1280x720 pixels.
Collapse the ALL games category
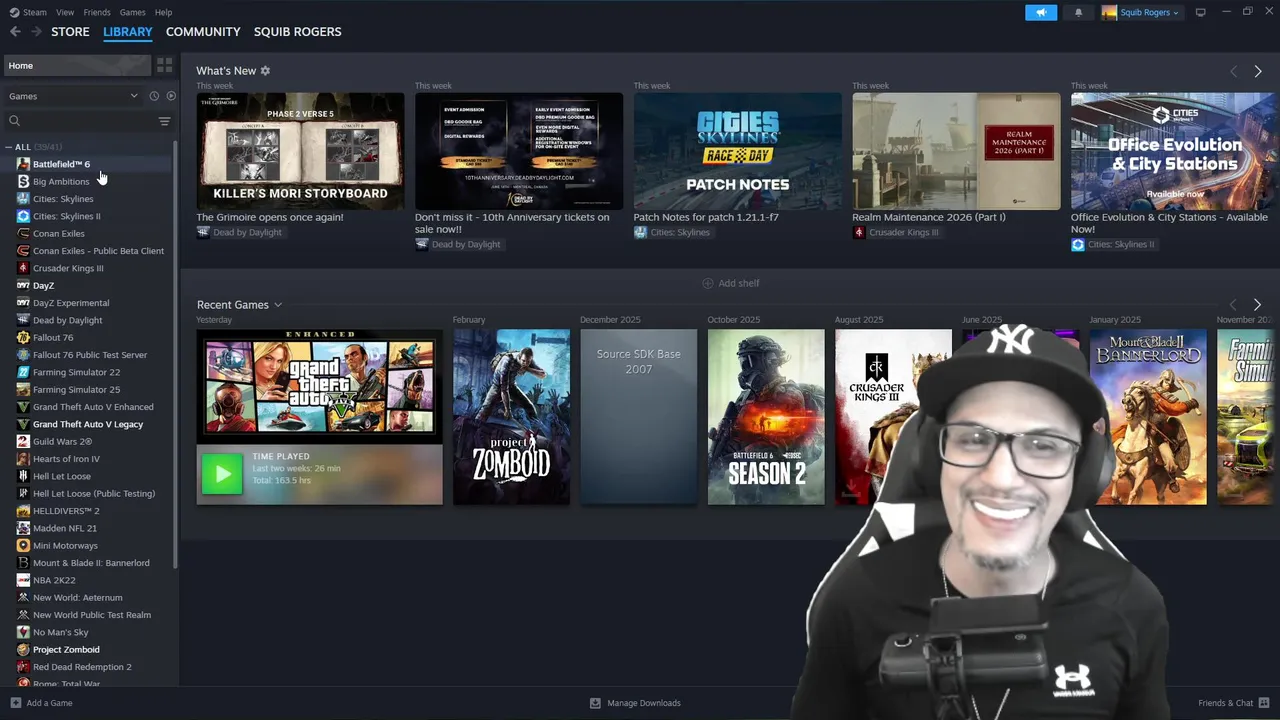coord(10,147)
